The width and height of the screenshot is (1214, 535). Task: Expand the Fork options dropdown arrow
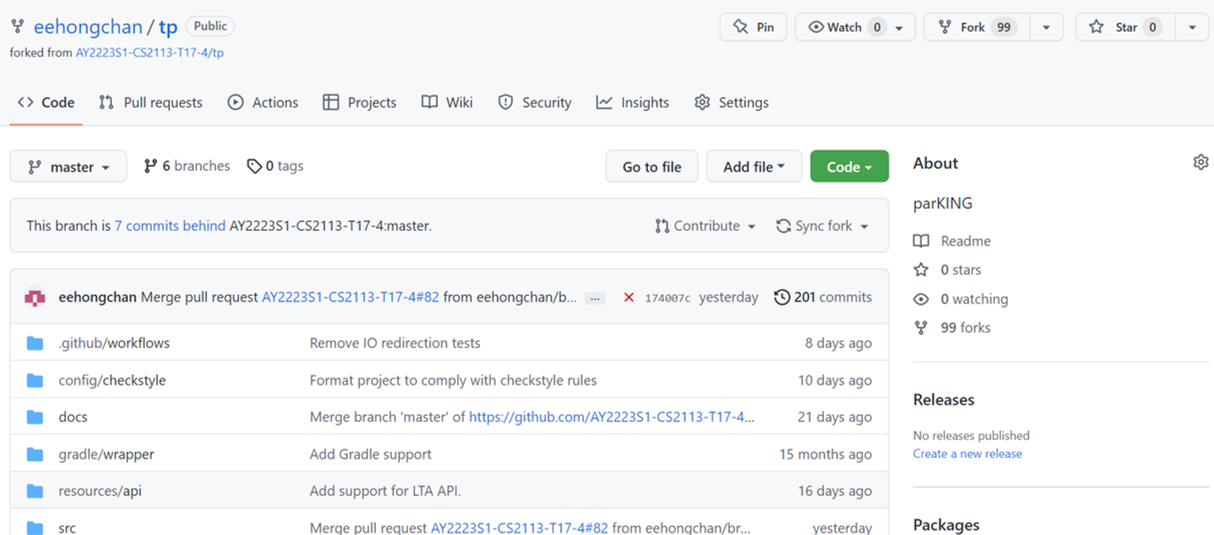point(1046,27)
